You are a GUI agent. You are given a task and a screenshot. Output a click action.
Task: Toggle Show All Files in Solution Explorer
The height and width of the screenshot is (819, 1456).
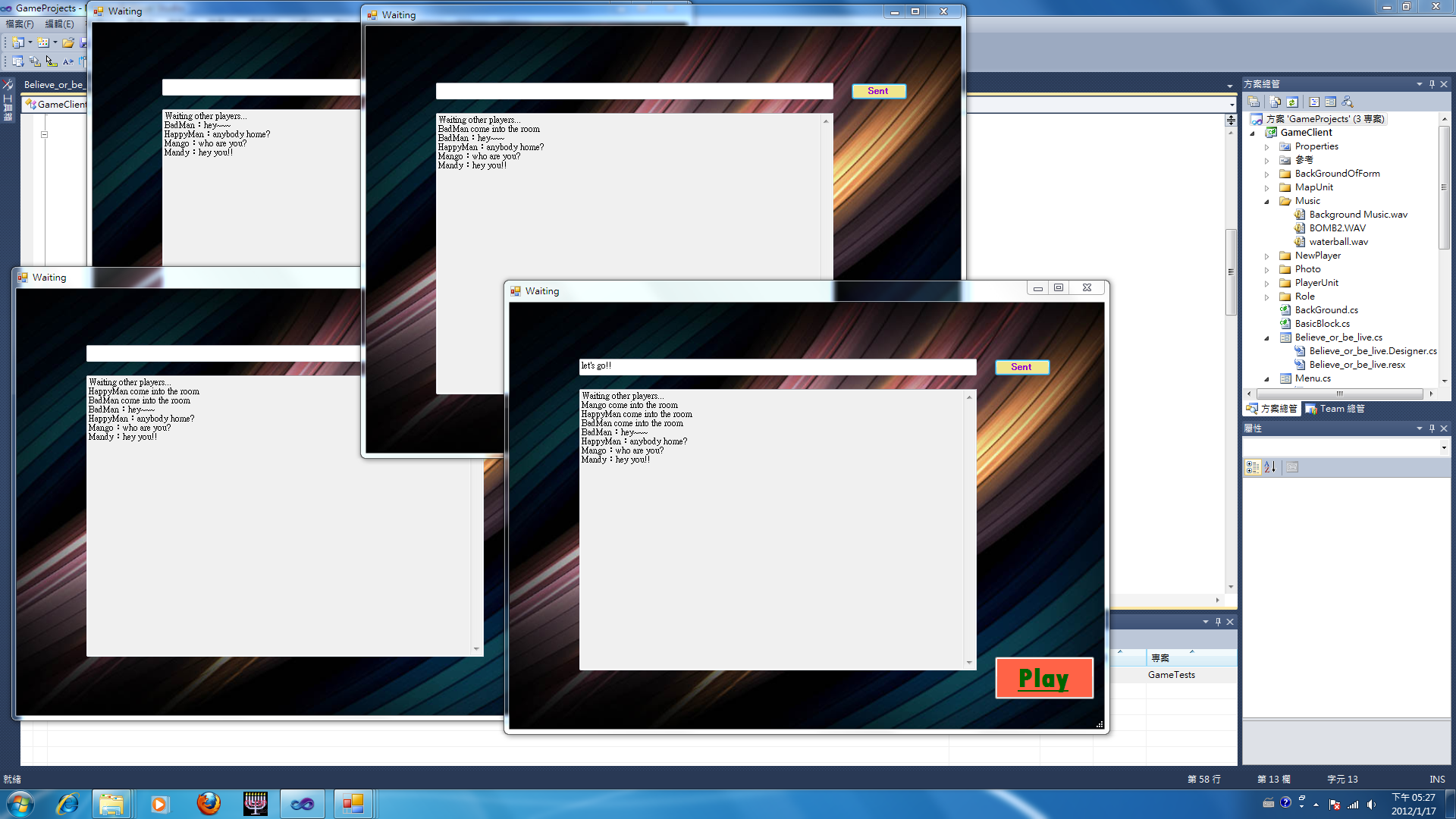(x=1276, y=102)
